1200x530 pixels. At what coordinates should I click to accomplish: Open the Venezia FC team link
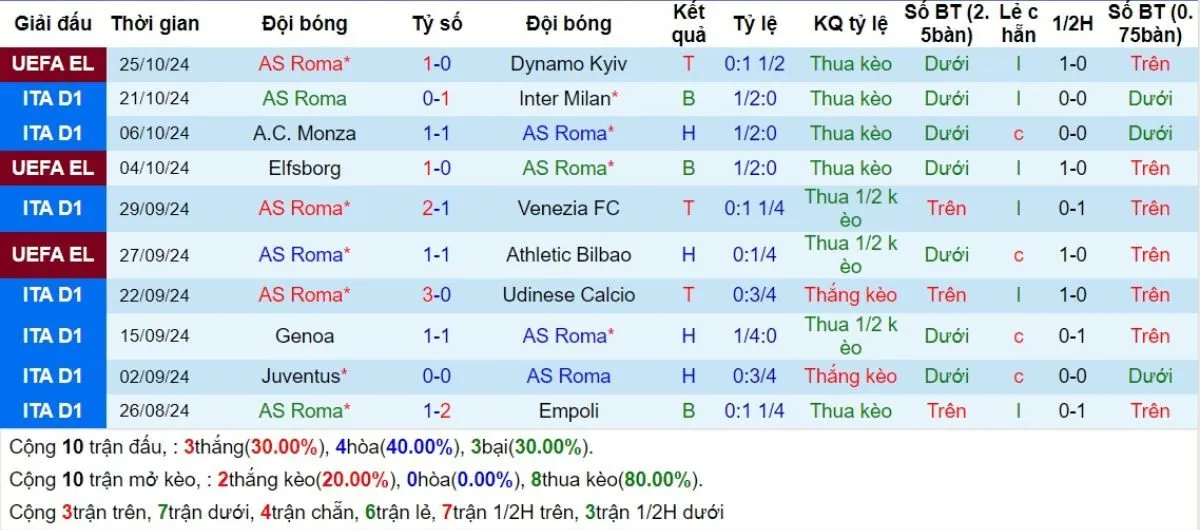[x=568, y=208]
